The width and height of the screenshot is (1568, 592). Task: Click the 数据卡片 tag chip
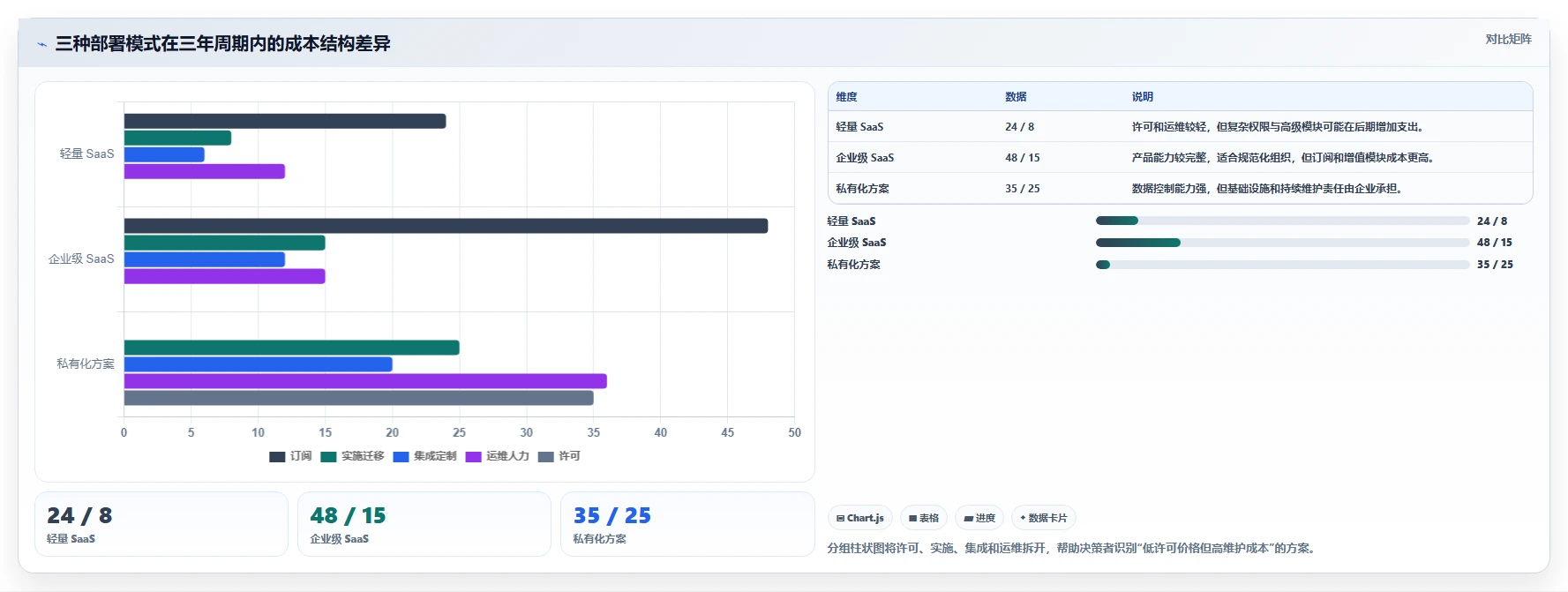coord(1044,518)
